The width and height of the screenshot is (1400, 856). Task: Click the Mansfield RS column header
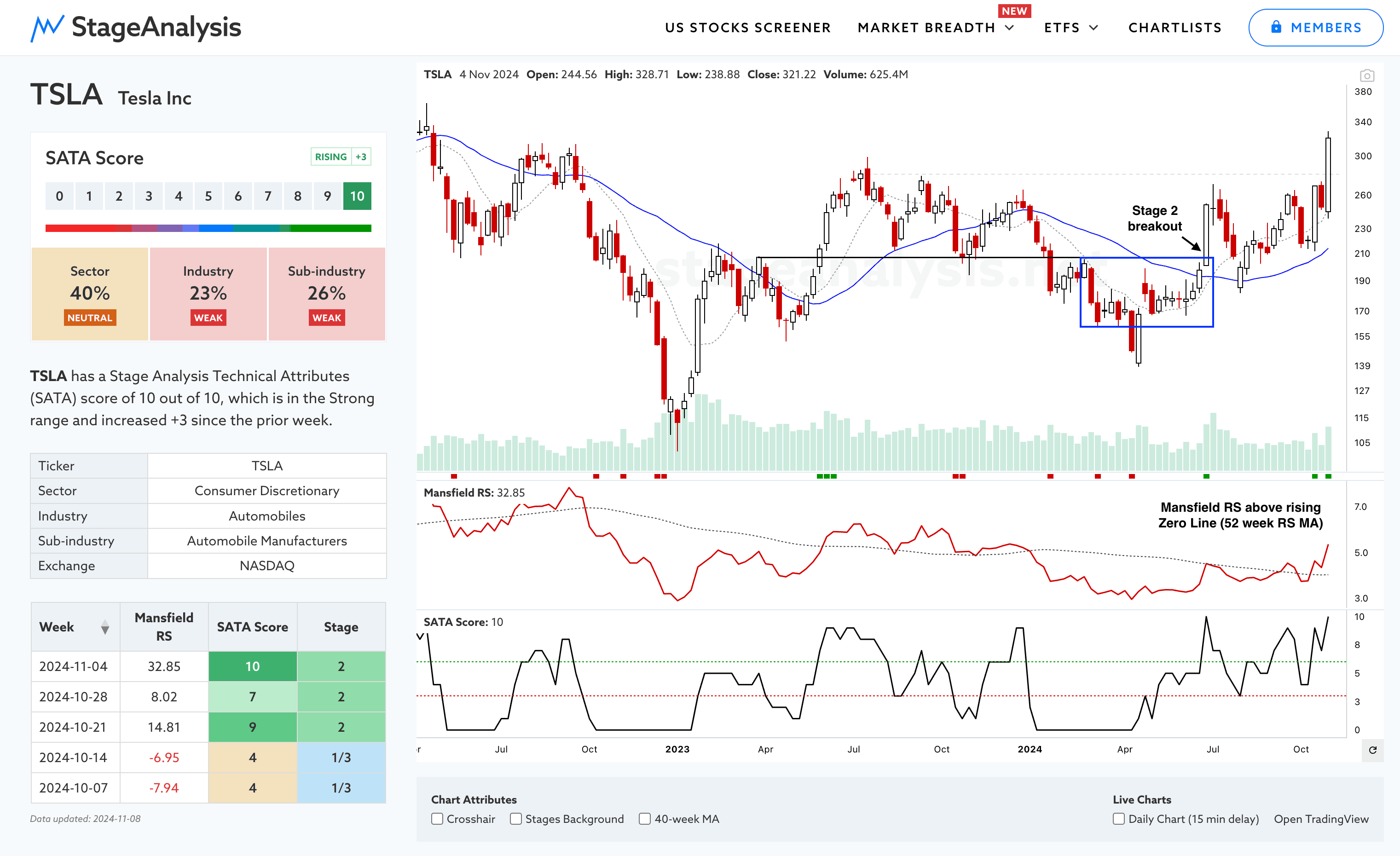pos(164,626)
